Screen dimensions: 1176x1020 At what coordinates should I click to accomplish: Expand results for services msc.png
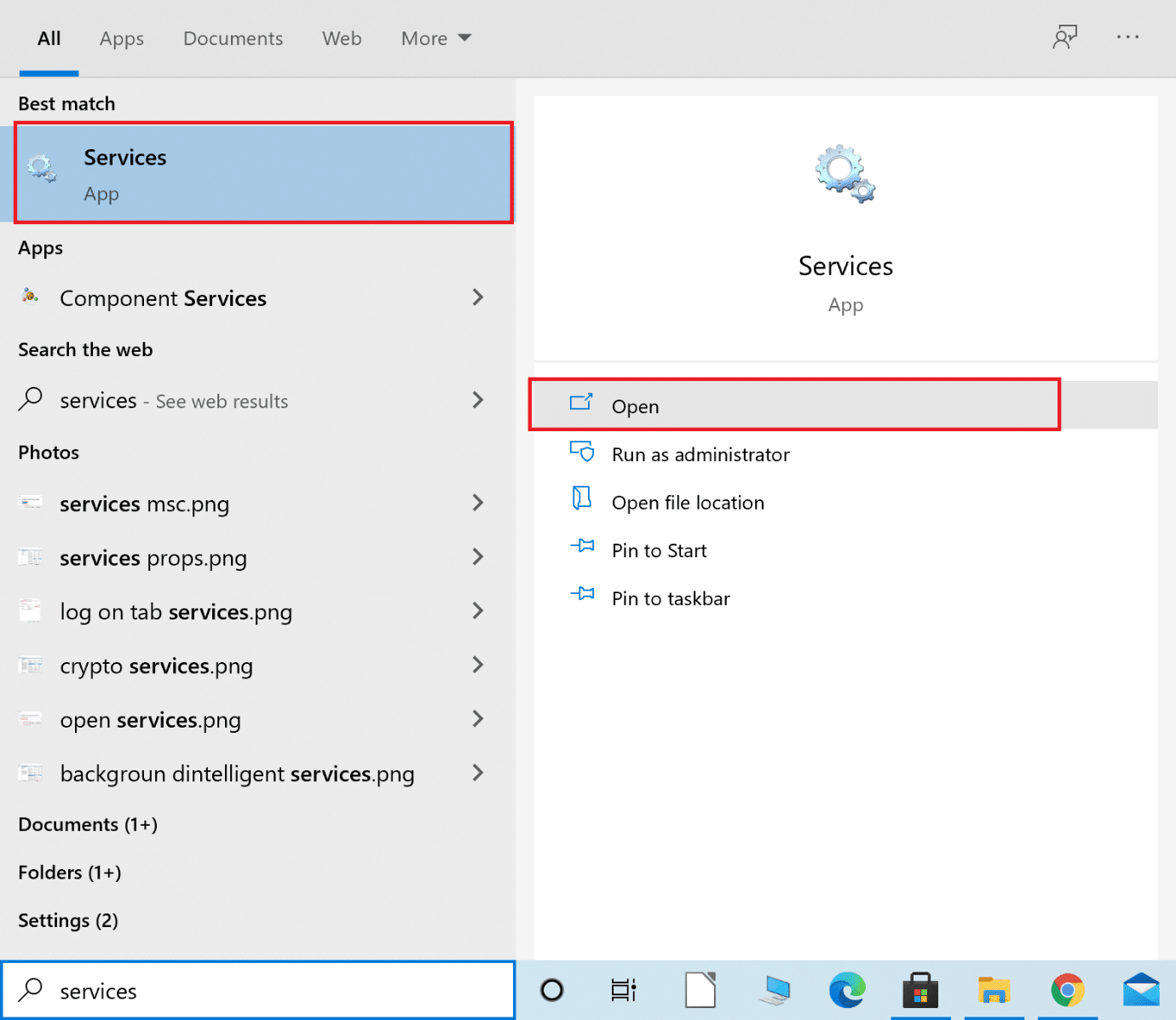477,503
